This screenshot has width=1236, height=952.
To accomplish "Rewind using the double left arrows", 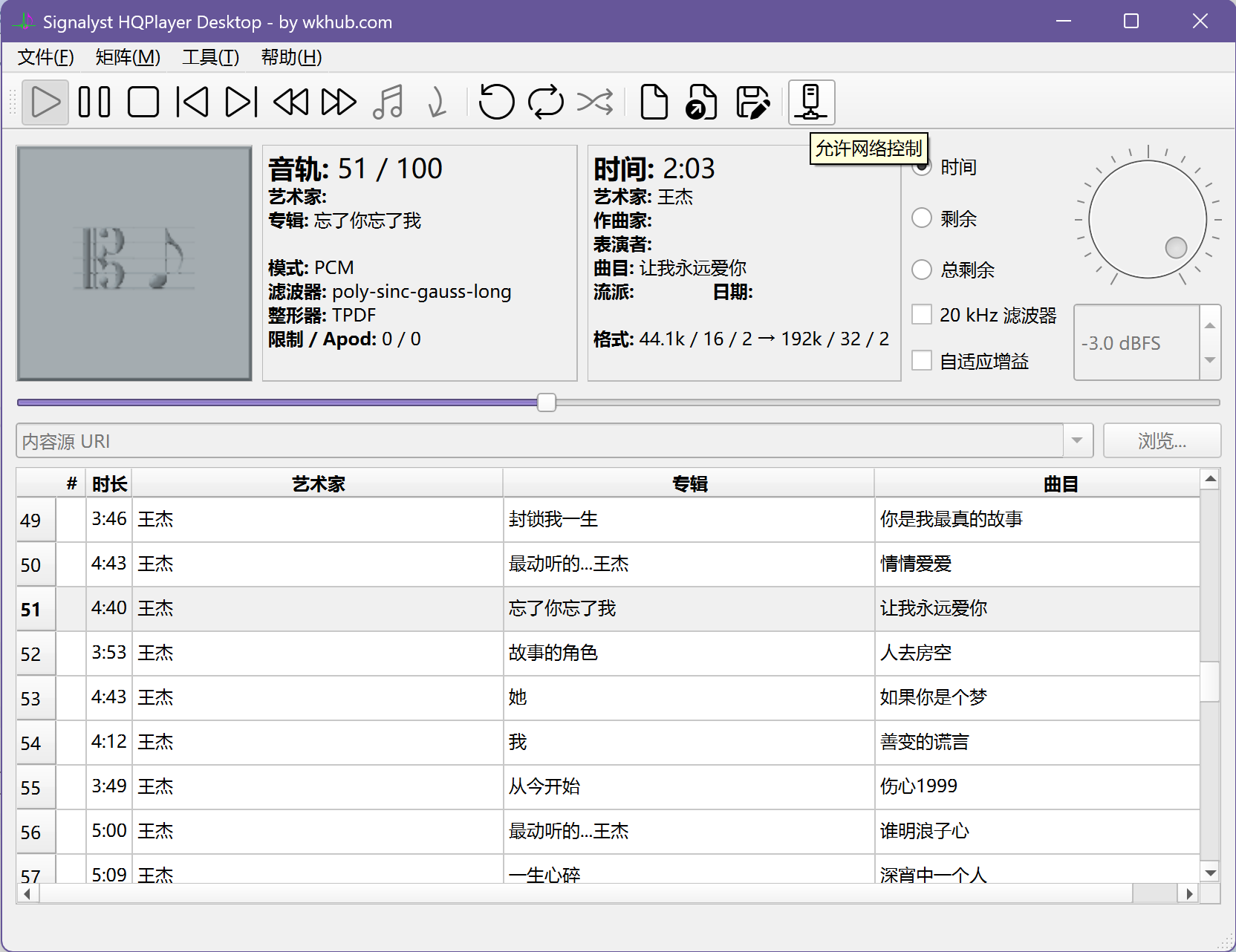I will click(290, 102).
